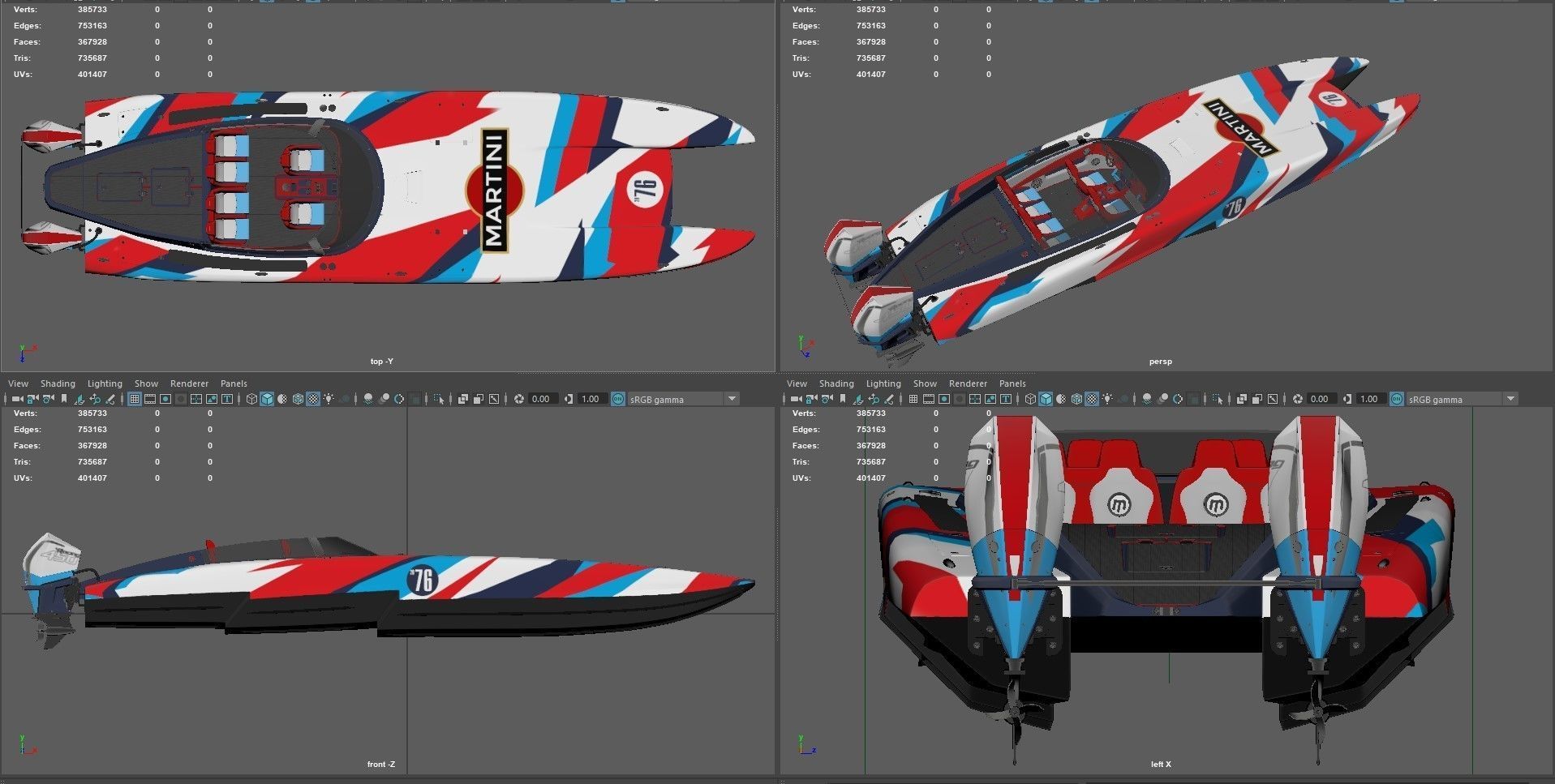Toggle Grid display in left X panel
Viewport: 1555px width, 784px height.
pos(913,399)
